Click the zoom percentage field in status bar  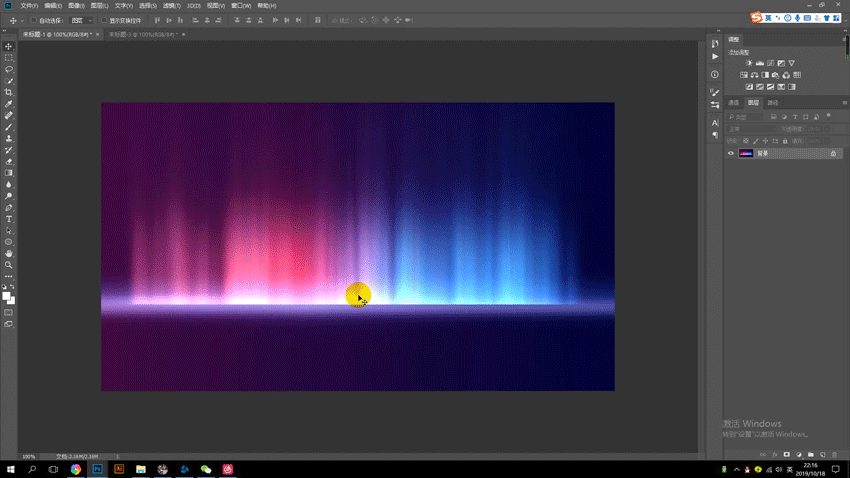[29, 457]
